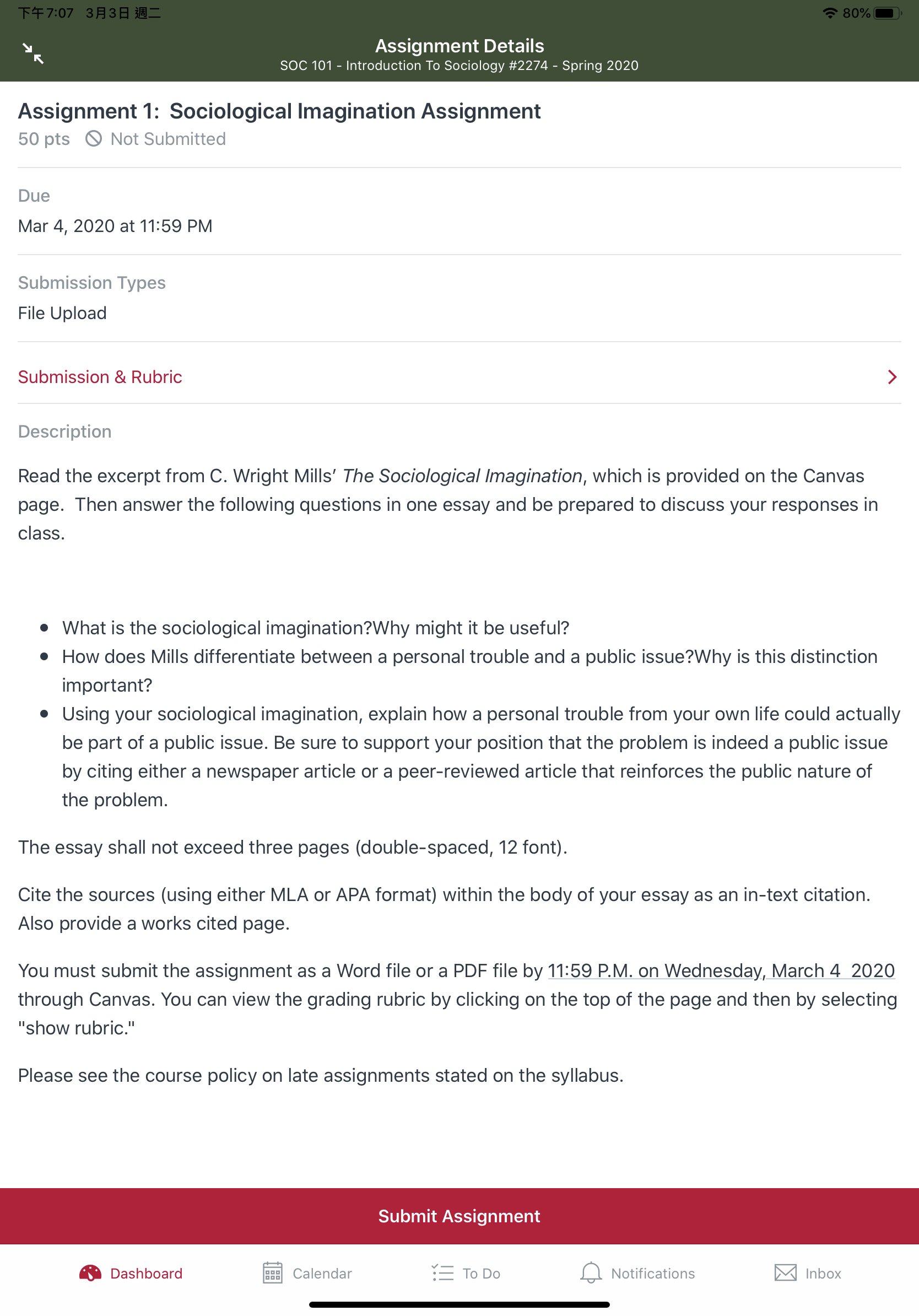
Task: Tap the Wi-Fi status icon
Action: [830, 13]
